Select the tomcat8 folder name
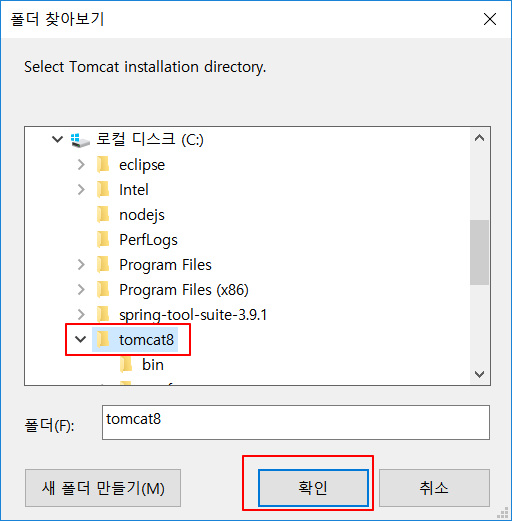The height and width of the screenshot is (521, 512). 147,340
